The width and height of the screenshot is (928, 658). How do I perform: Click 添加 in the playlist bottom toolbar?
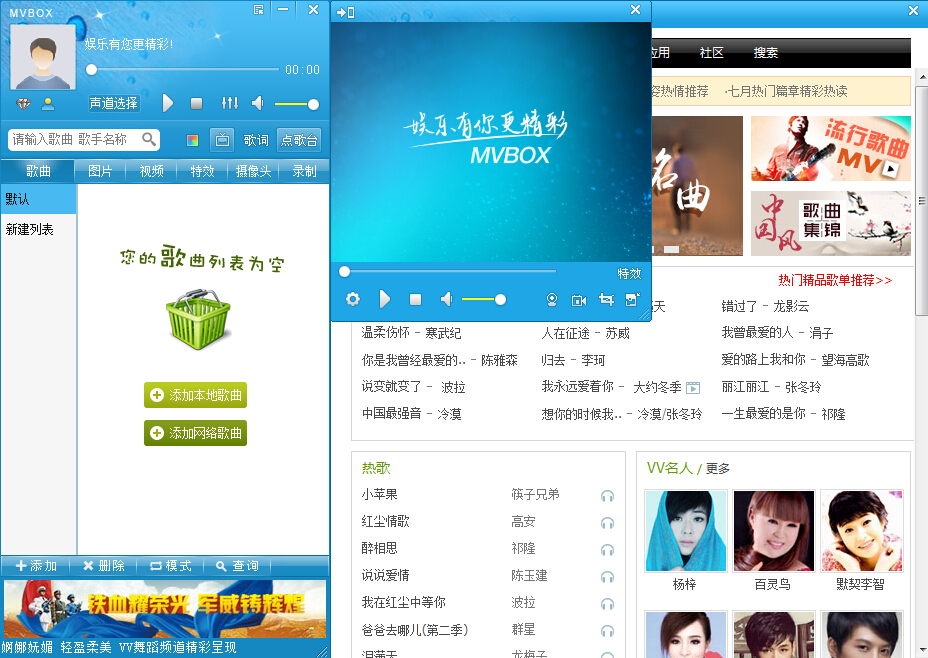point(36,566)
